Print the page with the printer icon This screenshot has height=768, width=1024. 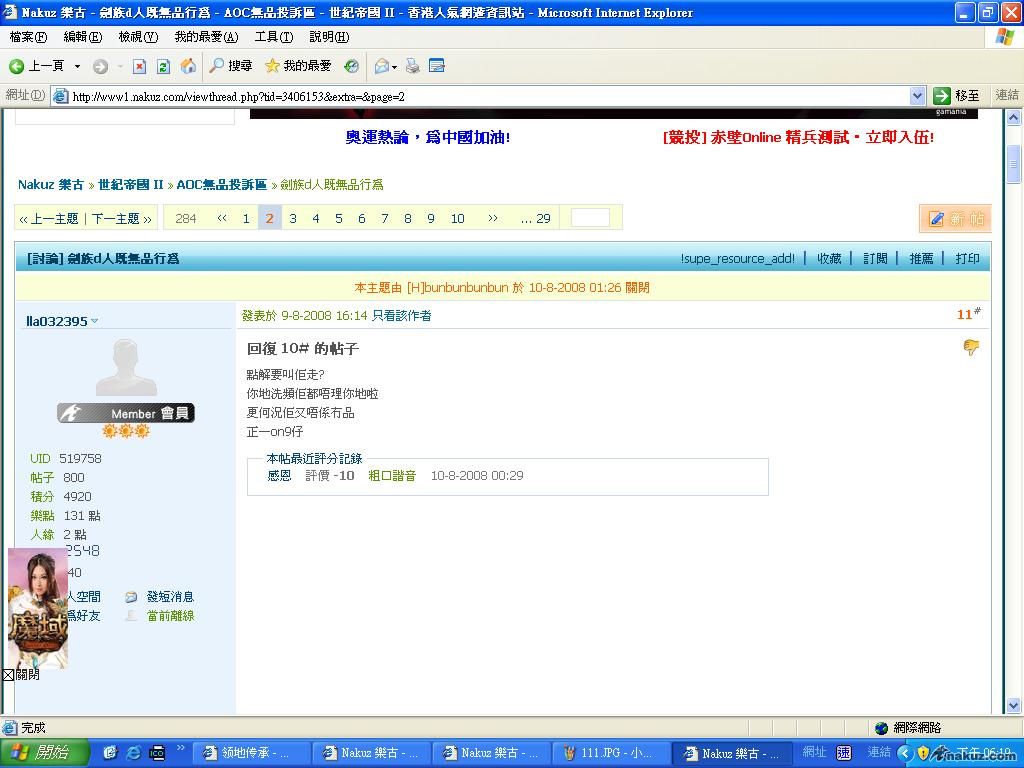[413, 65]
